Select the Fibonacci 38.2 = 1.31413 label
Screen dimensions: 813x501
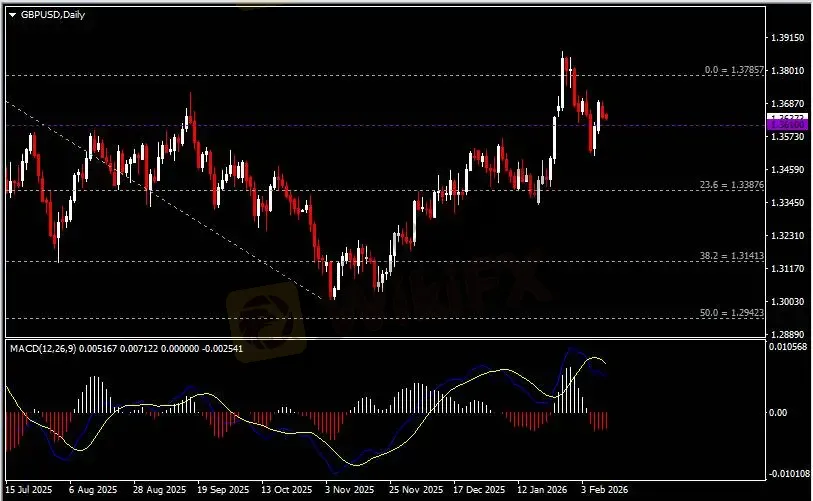pos(732,256)
